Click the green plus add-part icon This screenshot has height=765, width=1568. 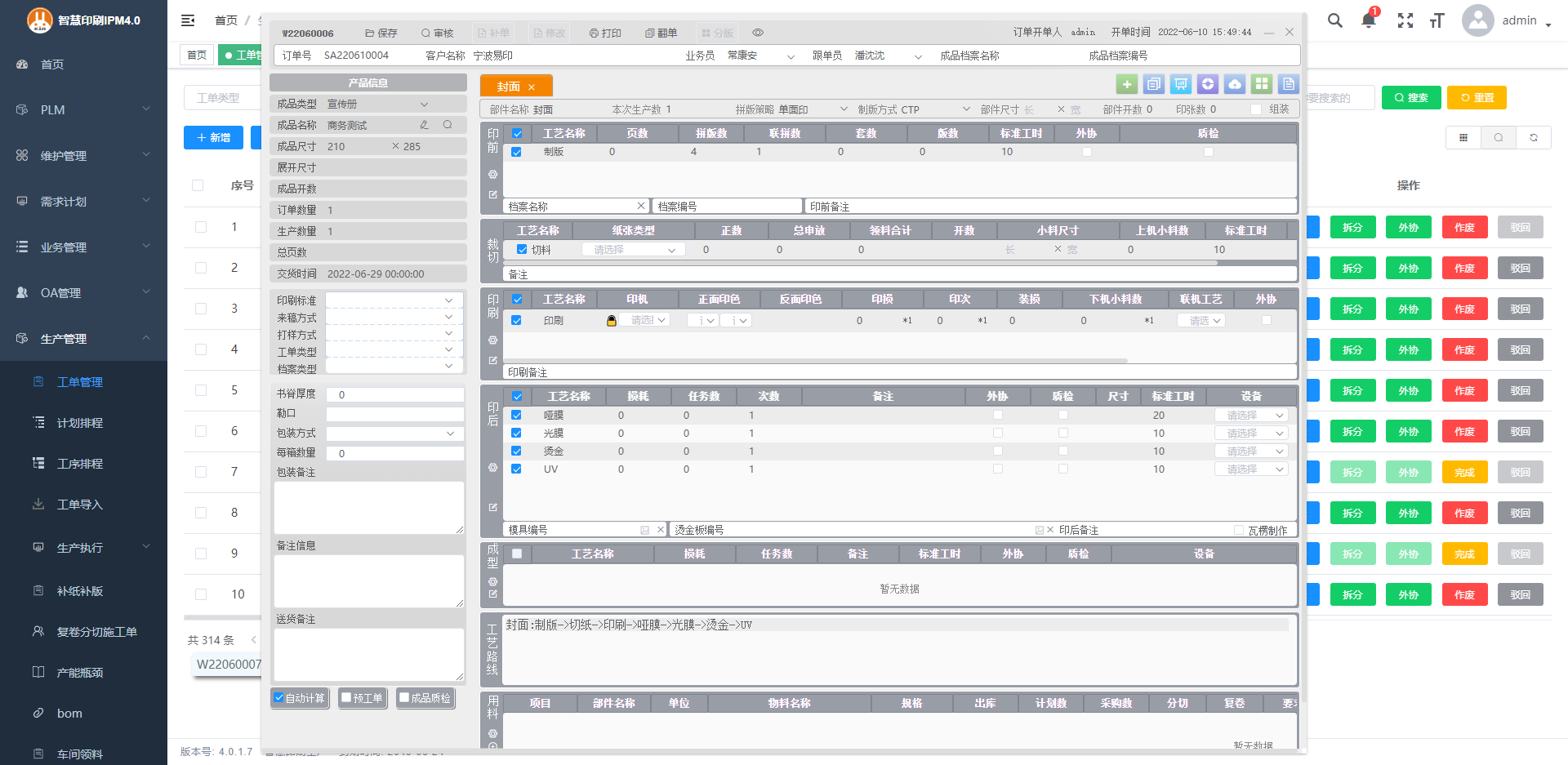(x=1127, y=84)
